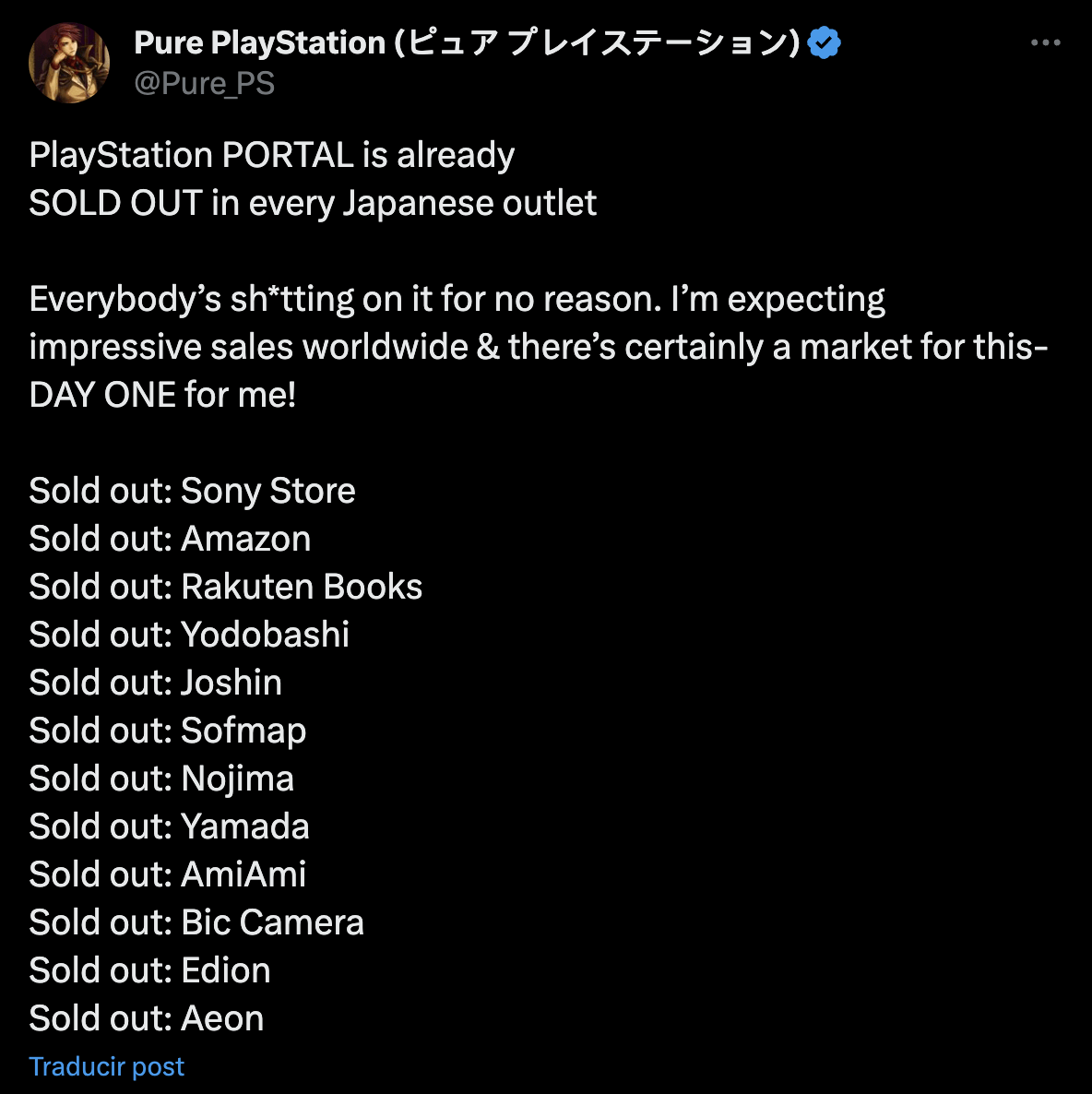The width and height of the screenshot is (1092, 1094).
Task: Open the three-dot more options menu
Action: click(x=1045, y=42)
